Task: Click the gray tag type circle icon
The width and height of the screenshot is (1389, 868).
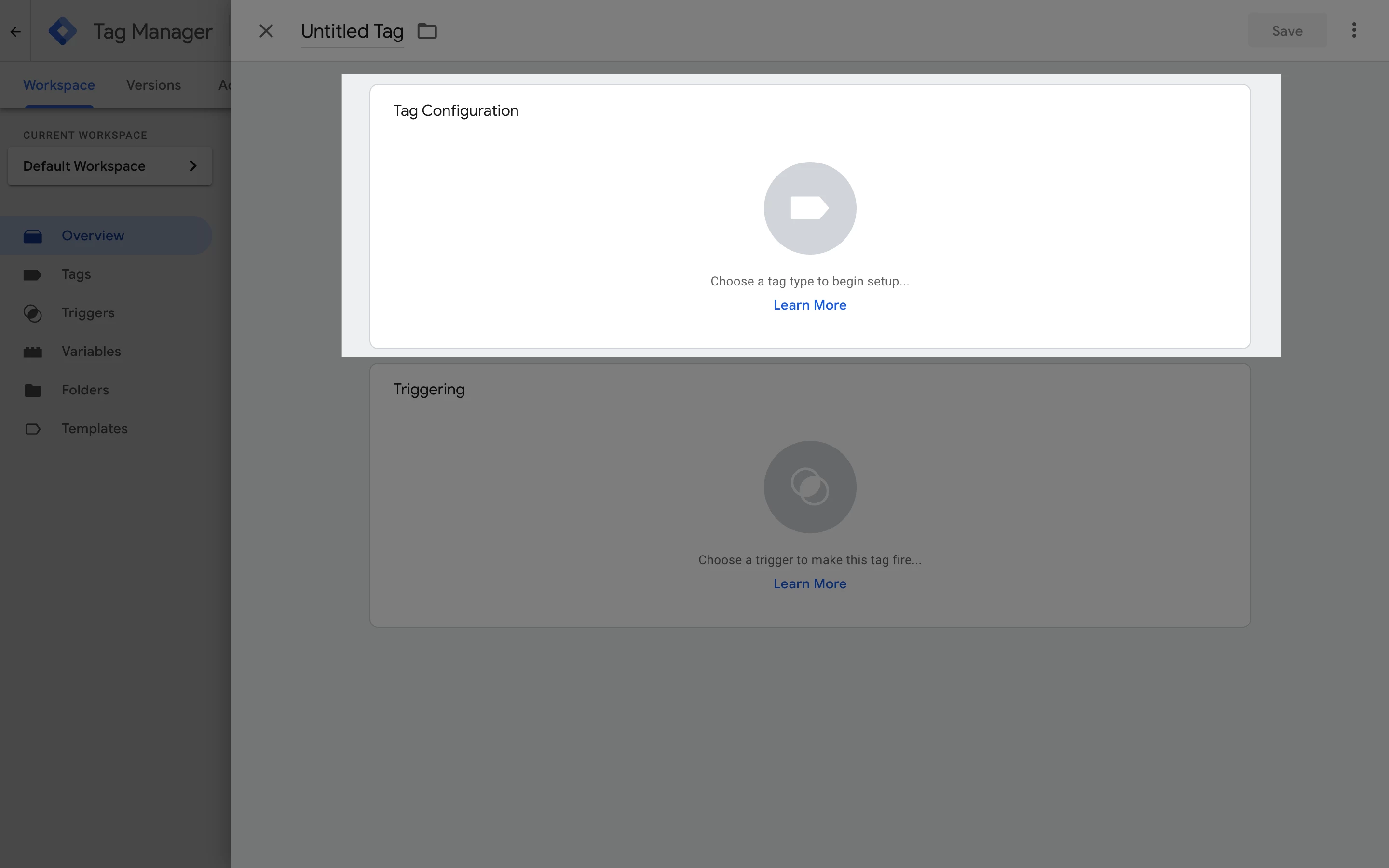Action: (x=809, y=208)
